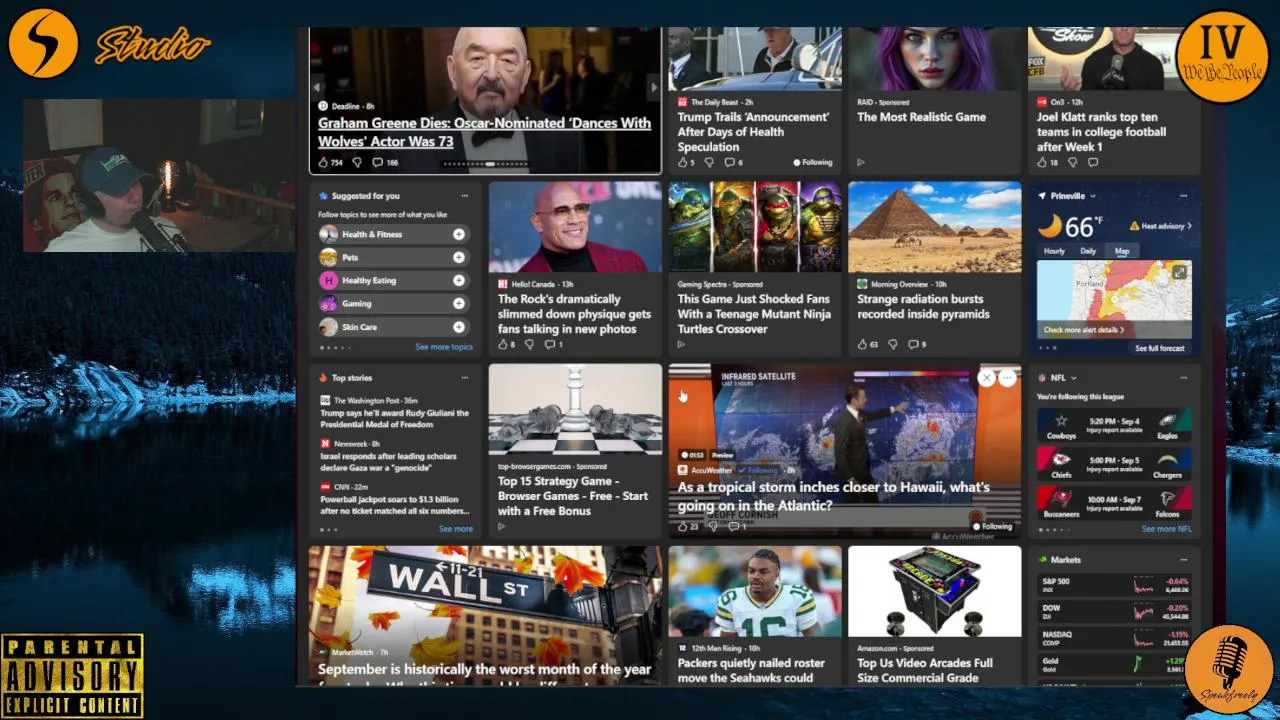Click See more under Top stories
Screen dimensions: 1280x720
455,529
